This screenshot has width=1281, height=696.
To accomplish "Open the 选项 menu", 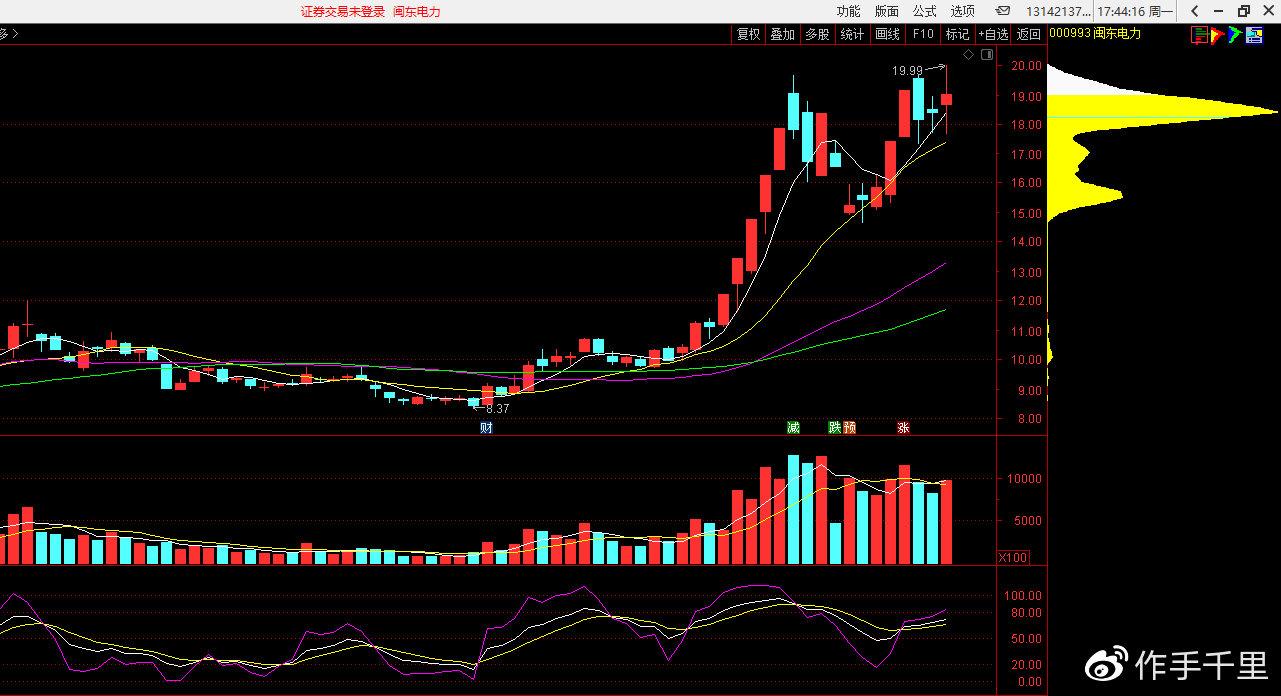I will [x=962, y=11].
